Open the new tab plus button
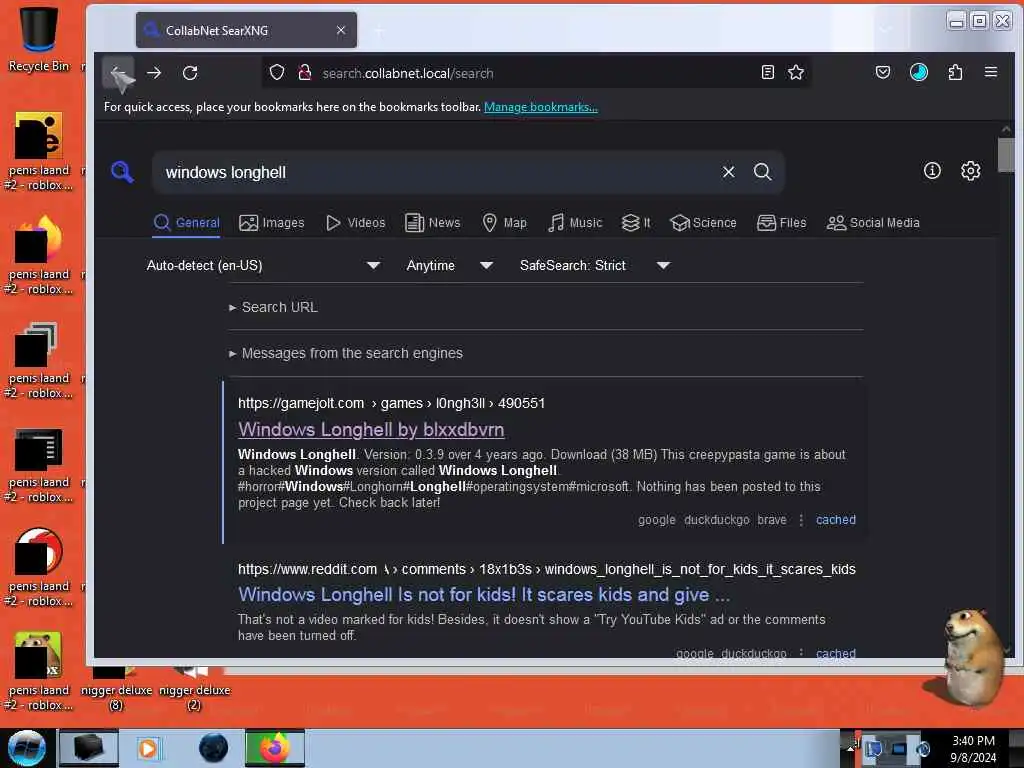Screen dimensions: 1024x768 (x=379, y=30)
